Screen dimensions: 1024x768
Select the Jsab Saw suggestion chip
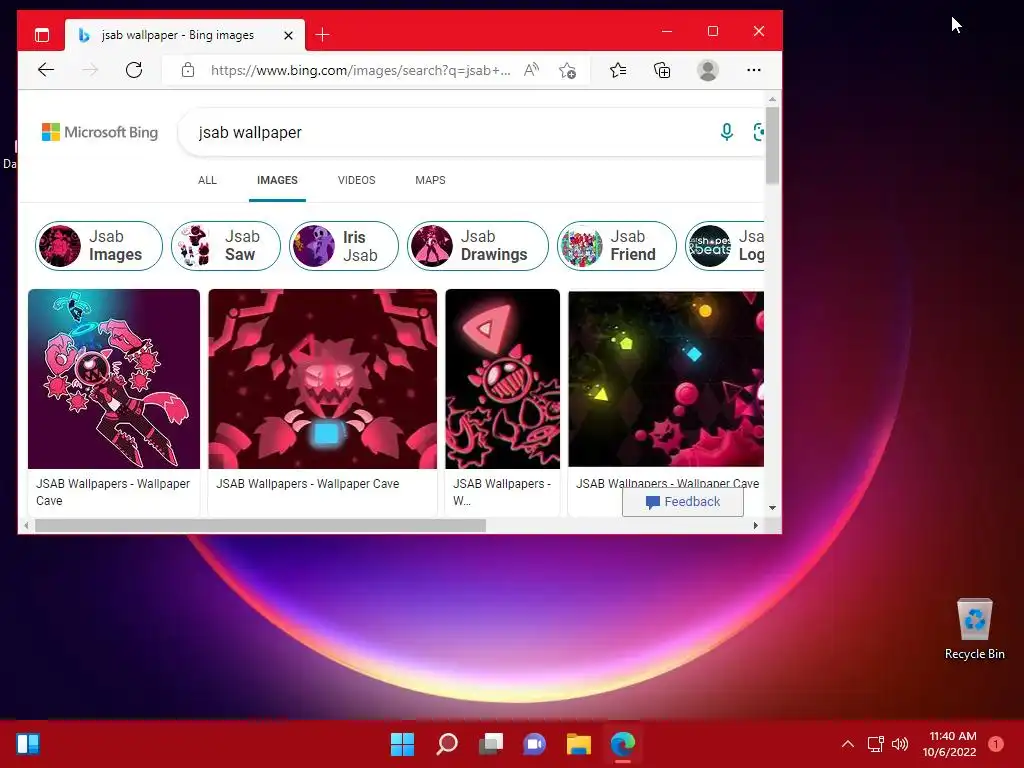226,246
